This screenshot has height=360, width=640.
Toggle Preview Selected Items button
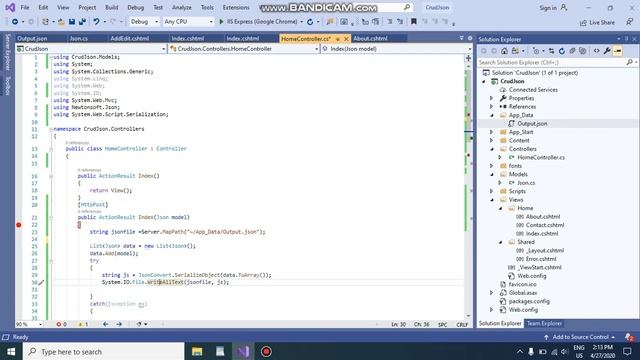coord(618,51)
